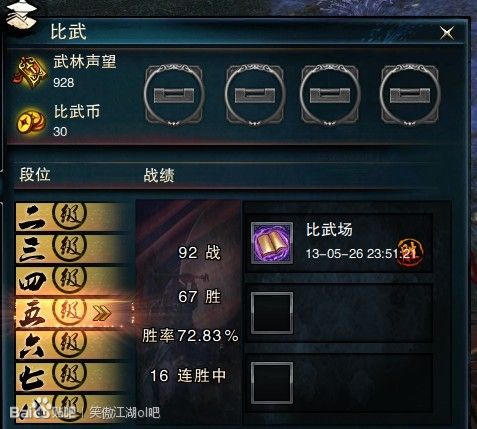Select the 六级 rank row
477x429 pixels.
coord(72,345)
